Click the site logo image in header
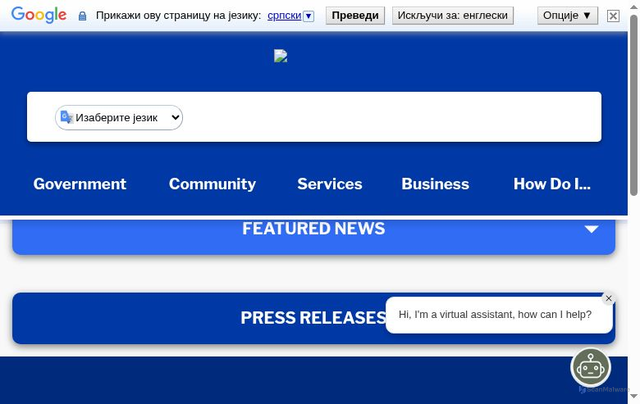Screen dimensions: 640x404 click(x=280, y=56)
